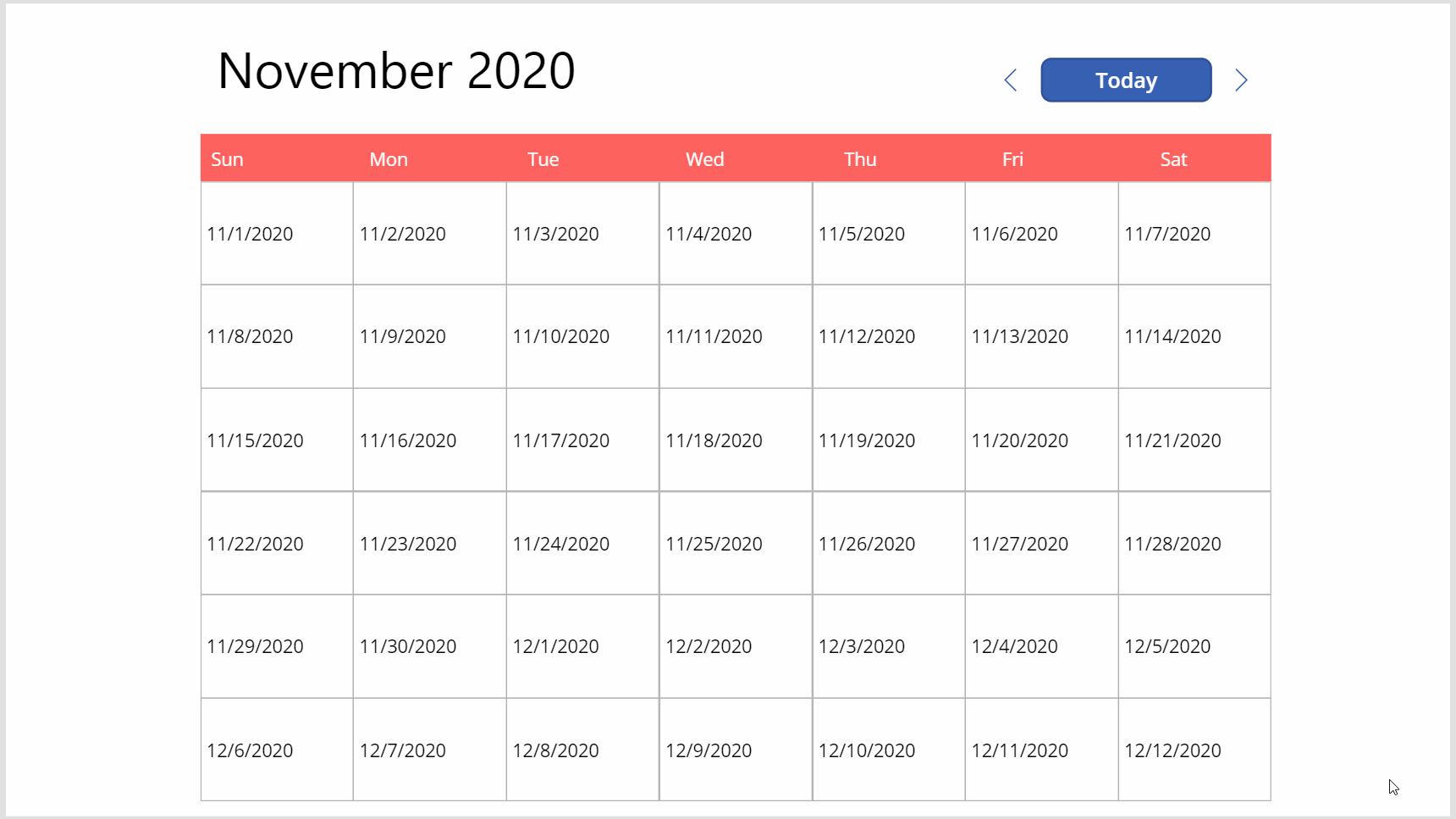The height and width of the screenshot is (819, 1456).
Task: Click the Fri column header
Action: pyautogui.click(x=1012, y=158)
